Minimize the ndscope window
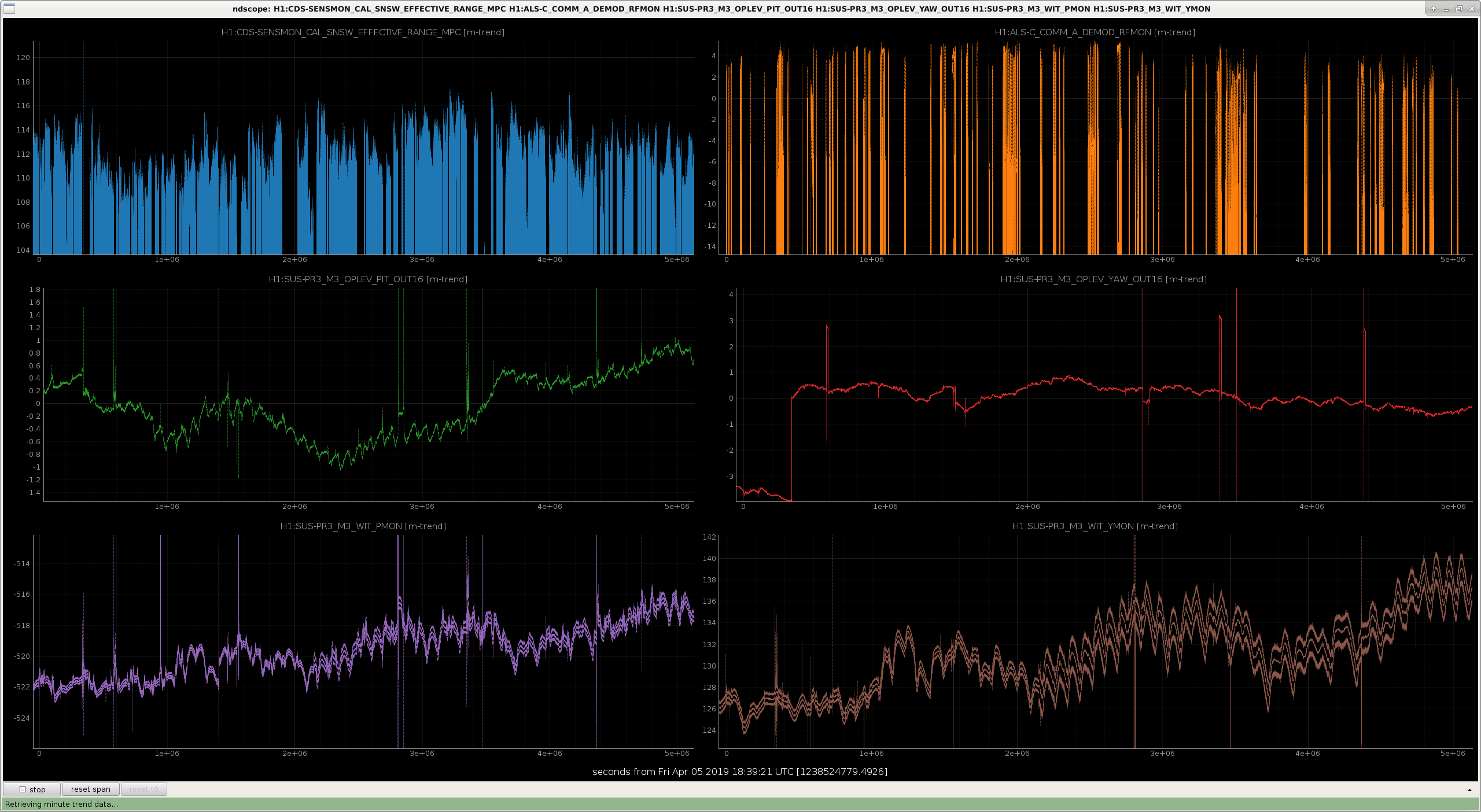 1446,9
